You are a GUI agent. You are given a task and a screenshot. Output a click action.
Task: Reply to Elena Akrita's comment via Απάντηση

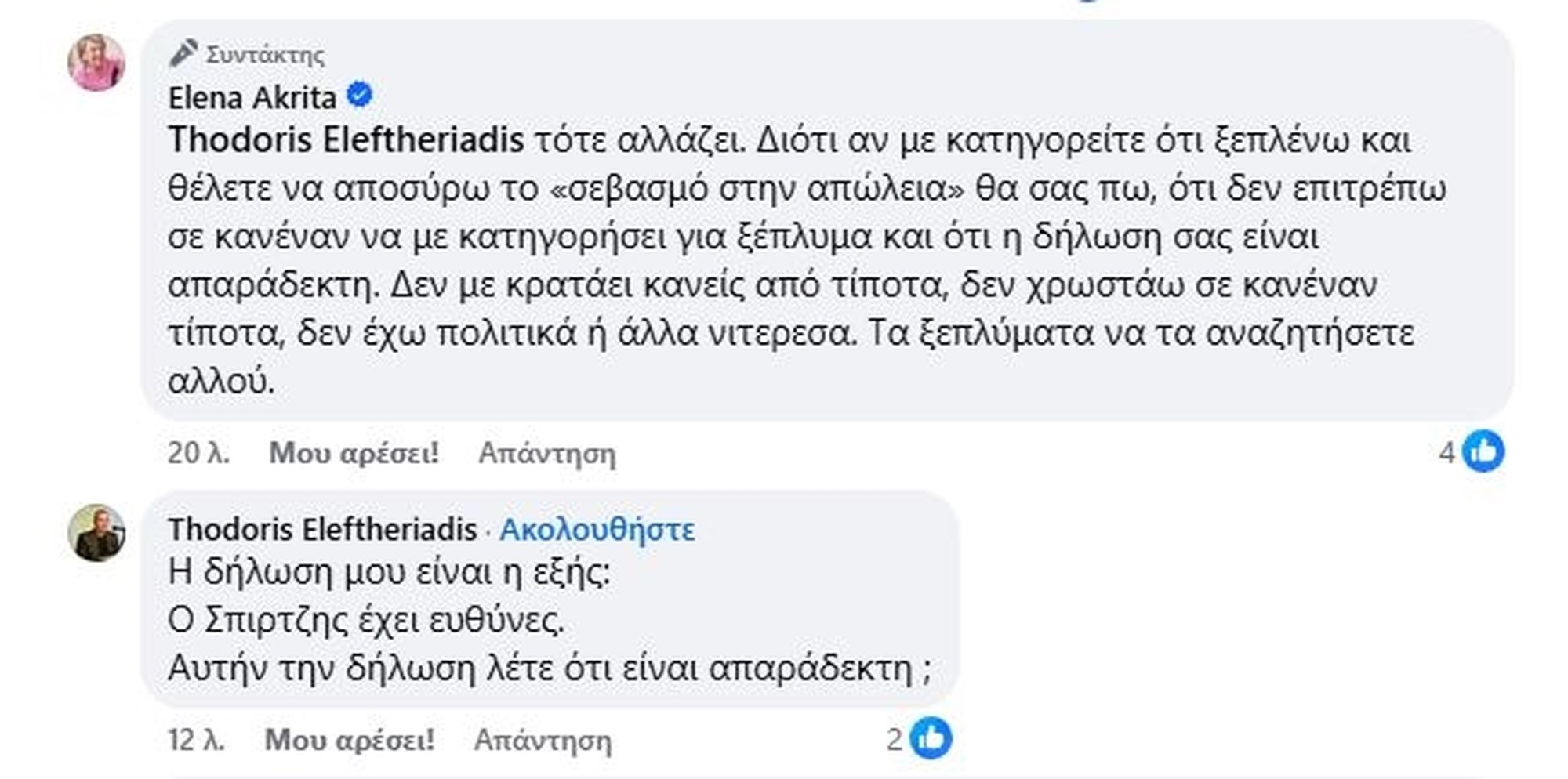547,453
